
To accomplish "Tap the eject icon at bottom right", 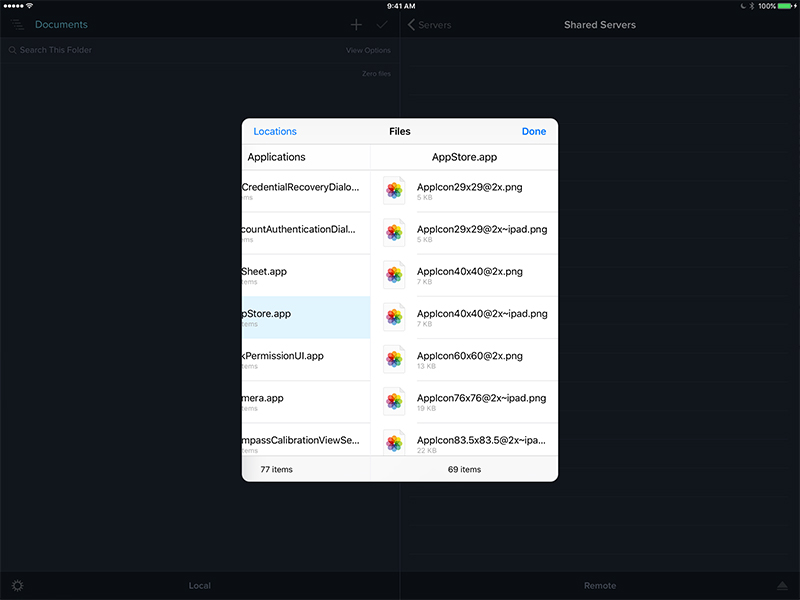I will (782, 585).
